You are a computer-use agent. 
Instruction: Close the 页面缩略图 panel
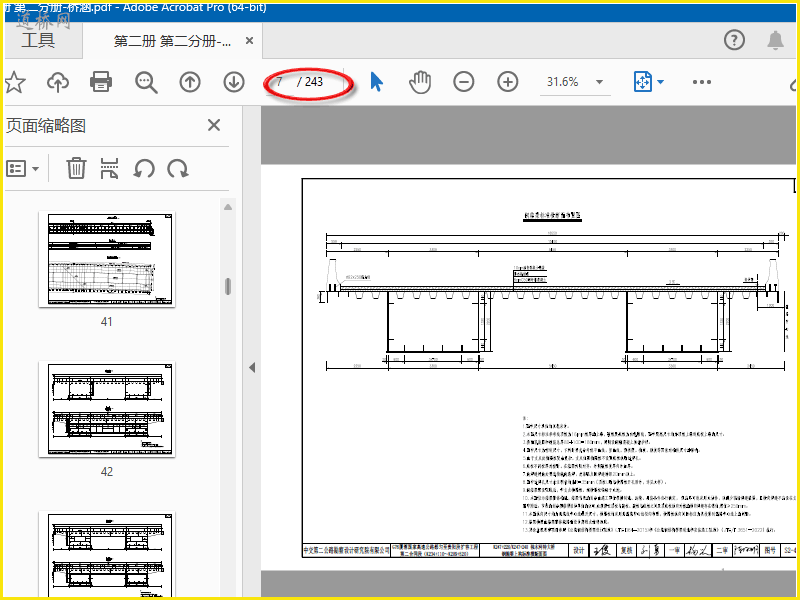click(x=214, y=125)
